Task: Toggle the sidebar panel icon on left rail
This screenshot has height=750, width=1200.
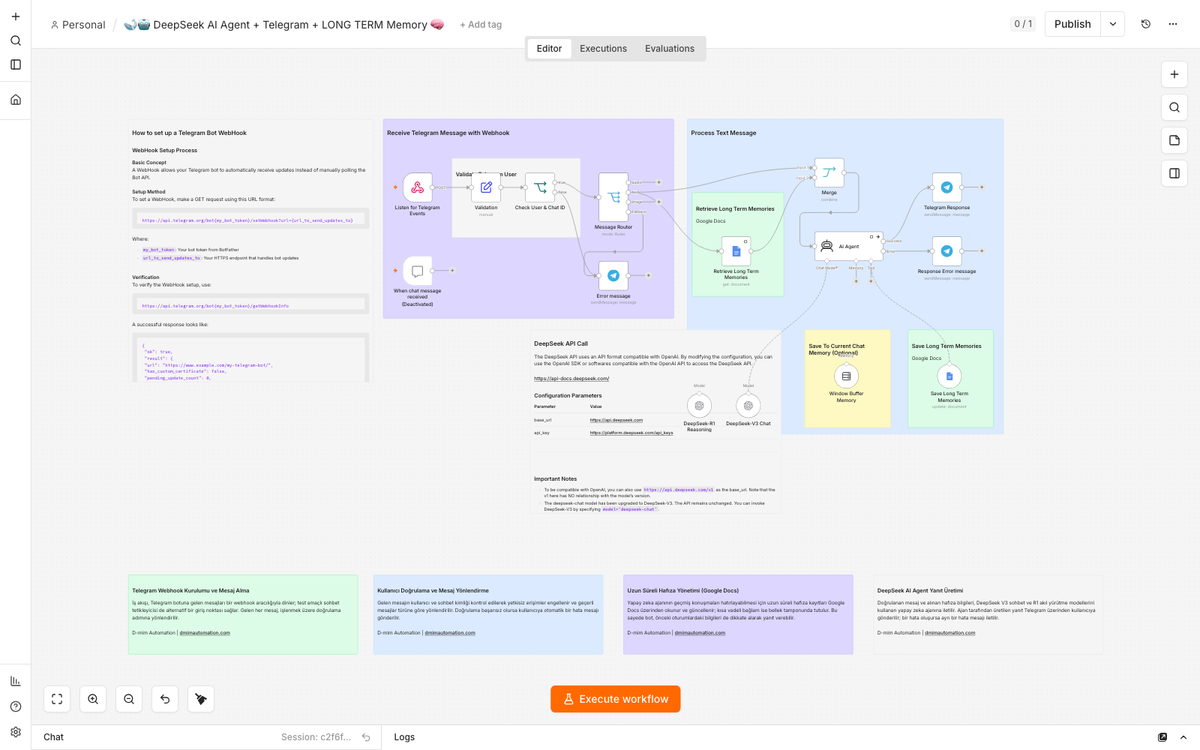Action: (15, 65)
